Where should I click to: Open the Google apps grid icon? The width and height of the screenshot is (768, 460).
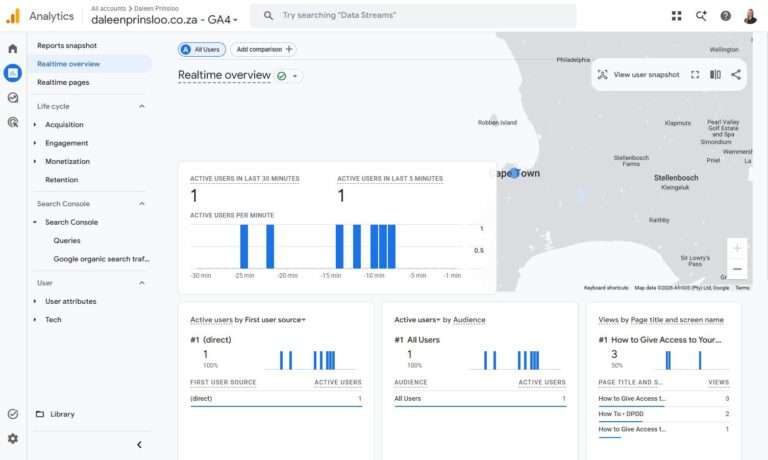click(676, 16)
